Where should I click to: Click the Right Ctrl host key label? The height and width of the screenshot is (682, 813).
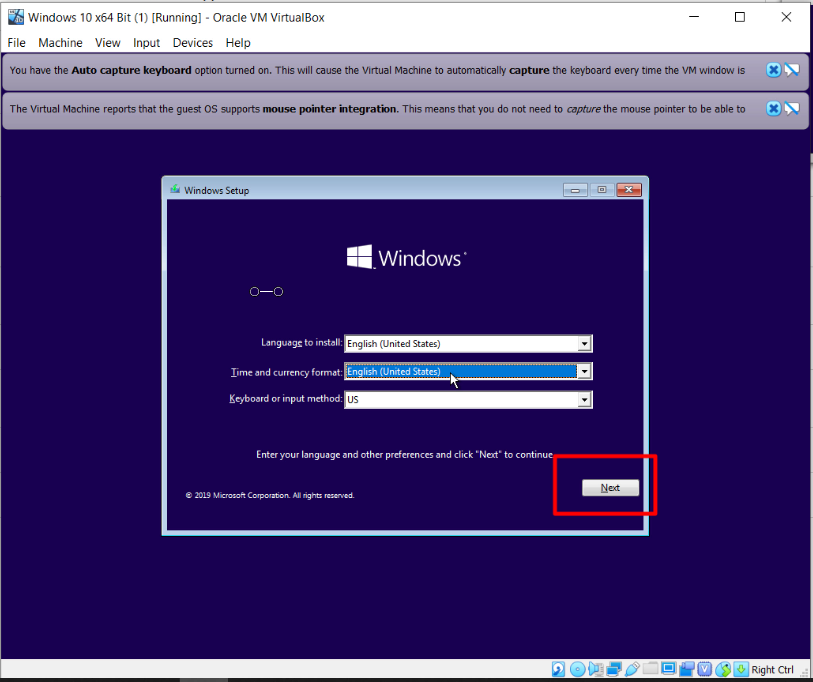pos(773,670)
